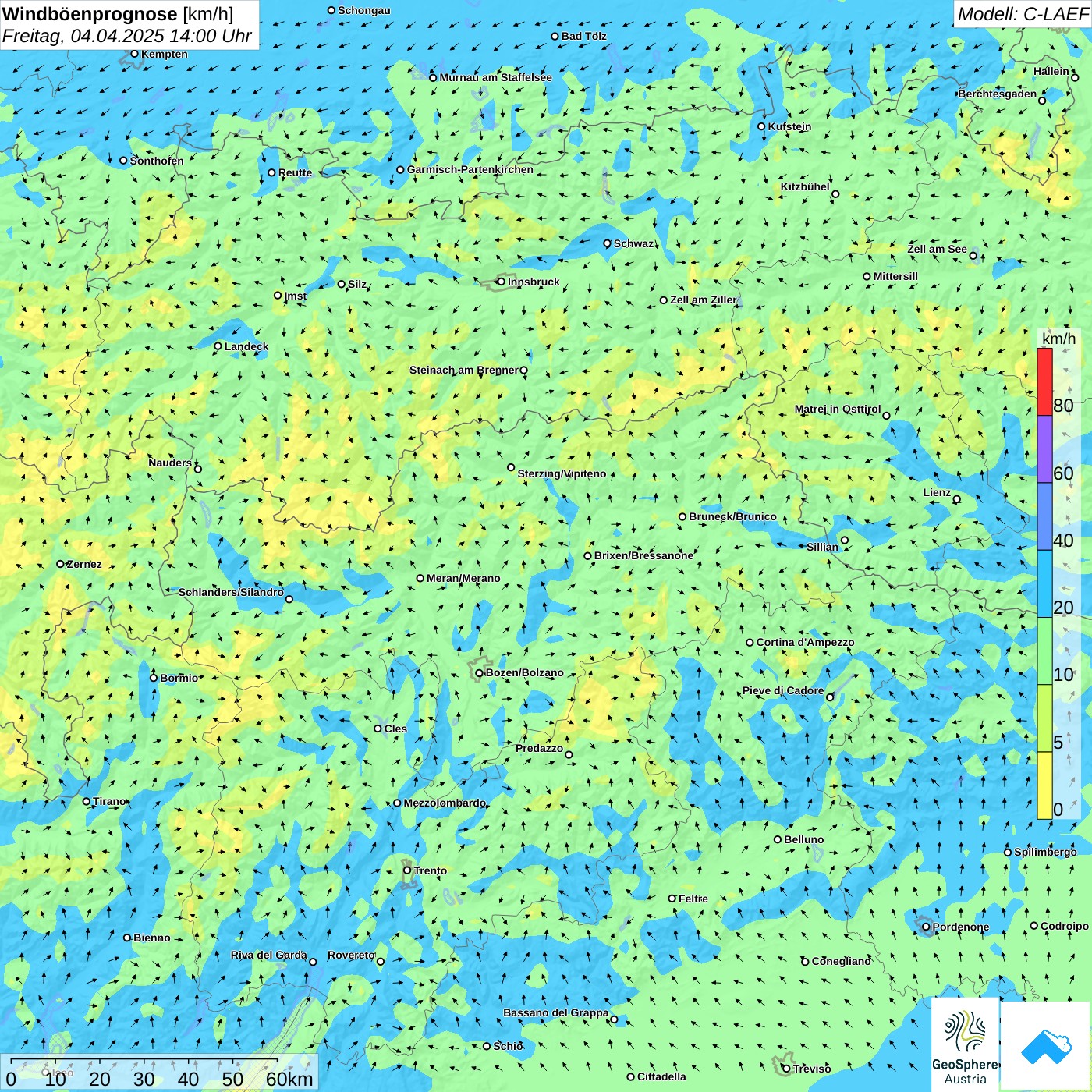Select the Cles label

coord(395,729)
